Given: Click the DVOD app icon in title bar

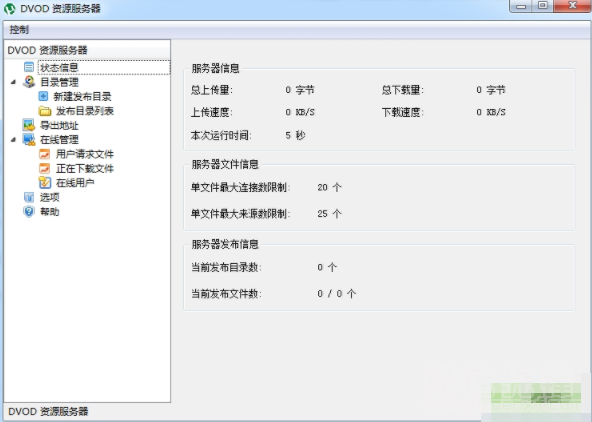Looking at the screenshot, I should pyautogui.click(x=9, y=8).
